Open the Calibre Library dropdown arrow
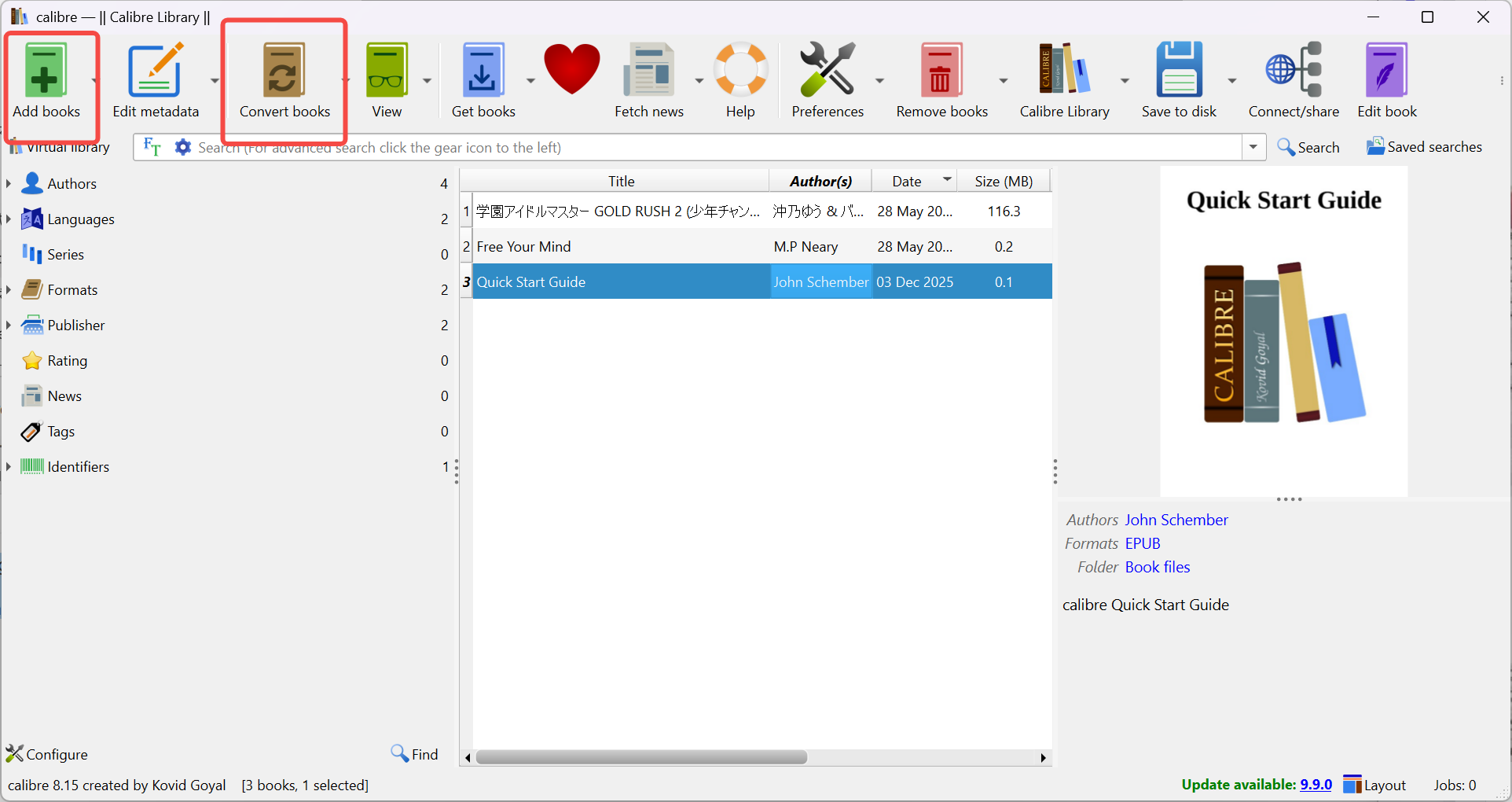The height and width of the screenshot is (802, 1512). 1125,80
